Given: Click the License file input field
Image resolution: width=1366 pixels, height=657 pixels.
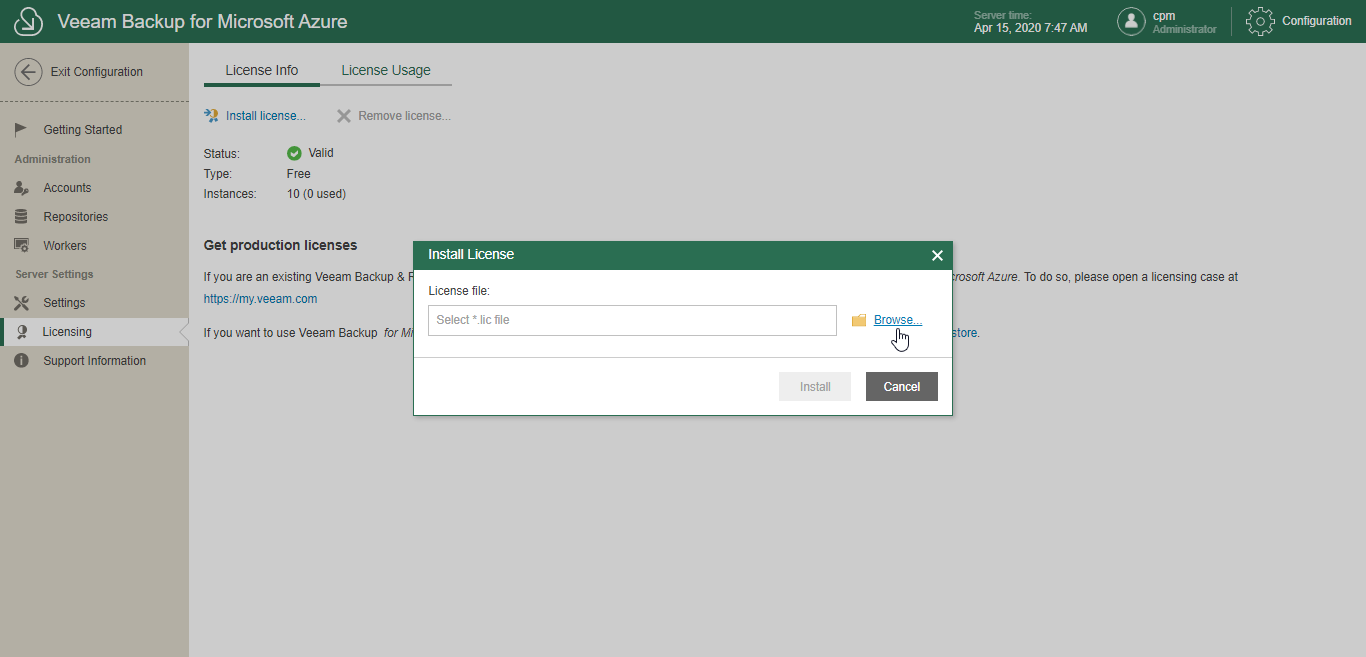Looking at the screenshot, I should tap(632, 320).
